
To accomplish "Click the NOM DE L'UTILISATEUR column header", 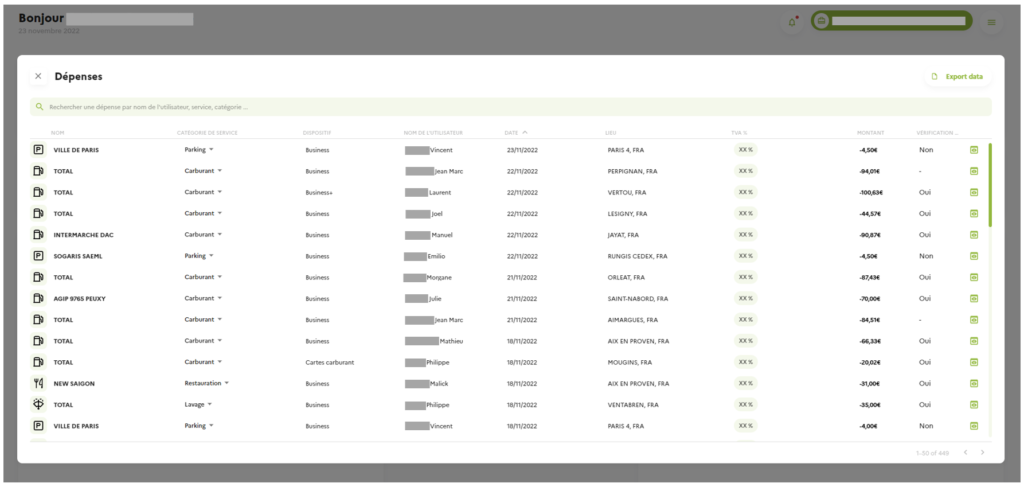I will click(x=433, y=133).
